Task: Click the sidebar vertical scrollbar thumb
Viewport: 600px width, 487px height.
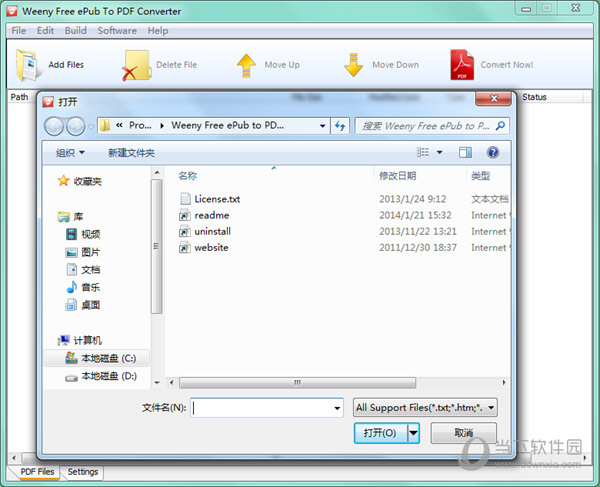Action: pyautogui.click(x=156, y=246)
